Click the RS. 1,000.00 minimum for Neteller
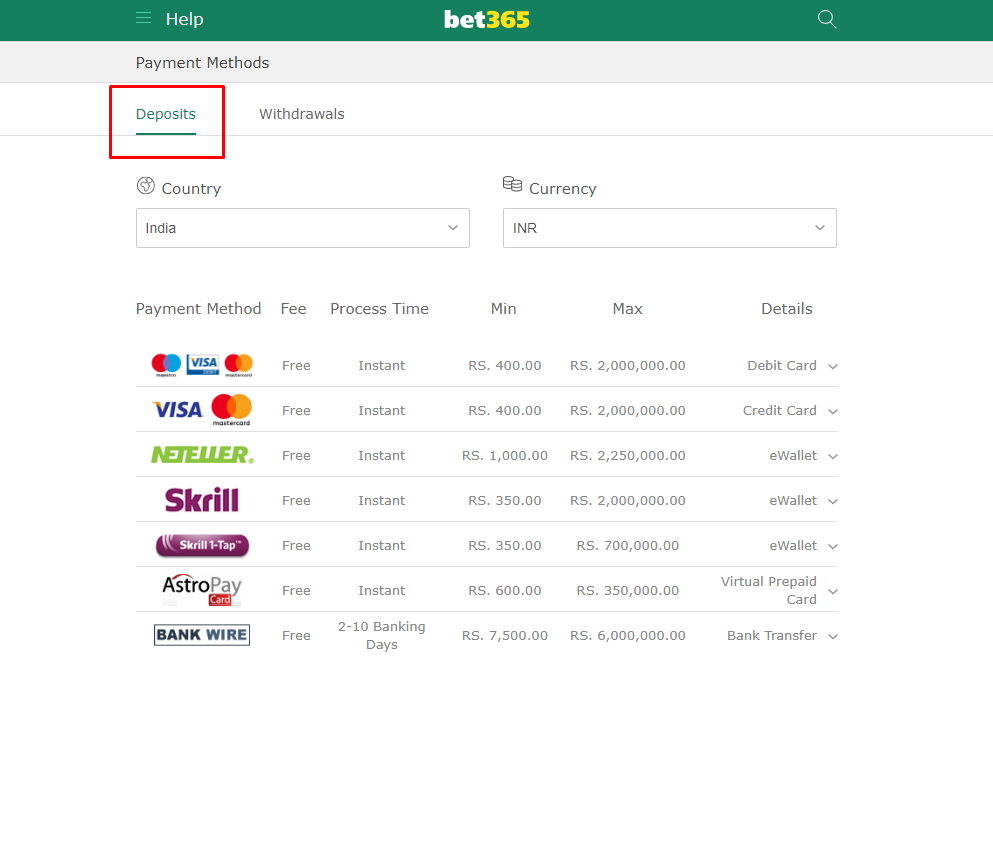This screenshot has height=845, width=993. [x=505, y=455]
